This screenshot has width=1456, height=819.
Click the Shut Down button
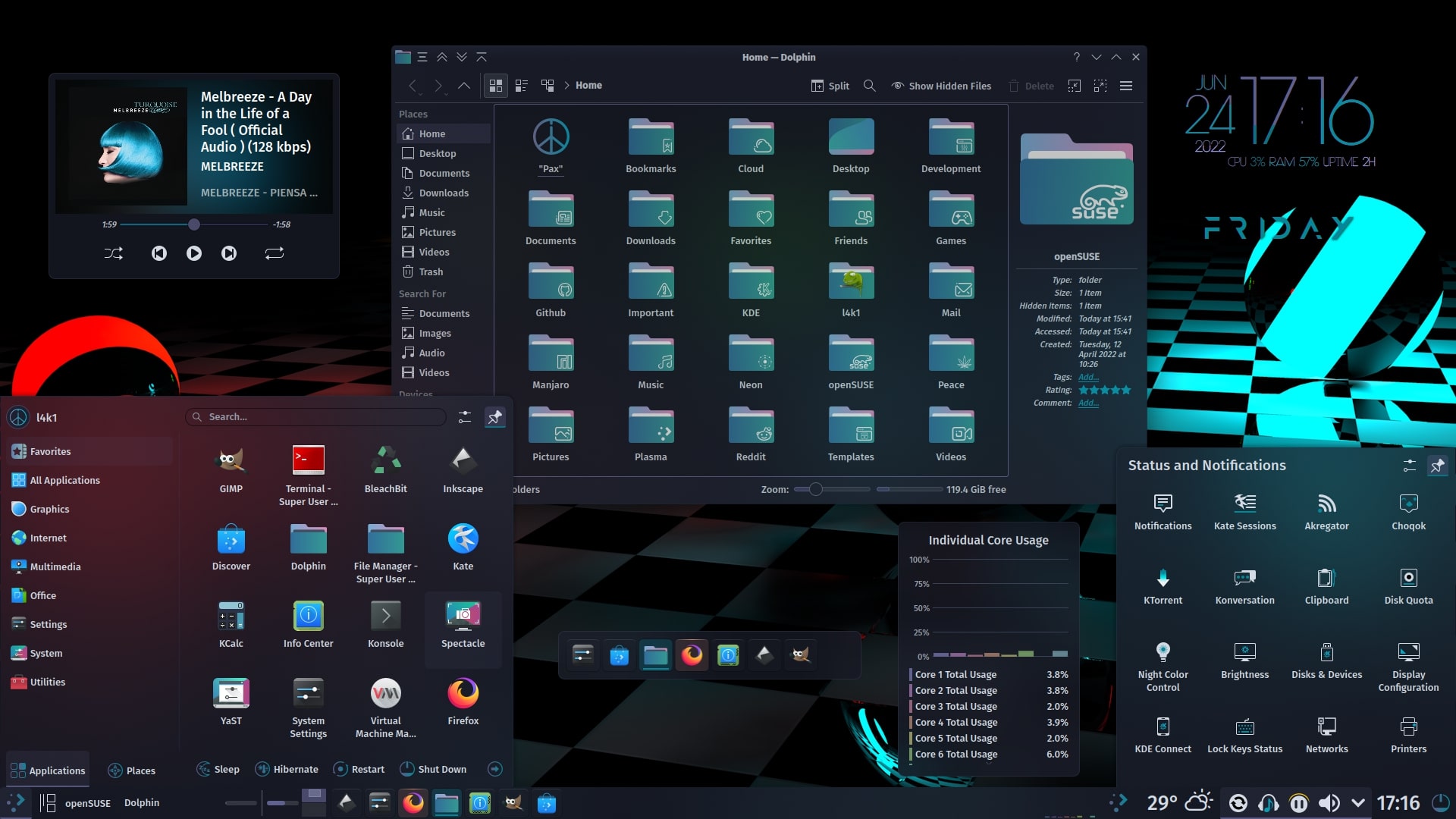[433, 769]
